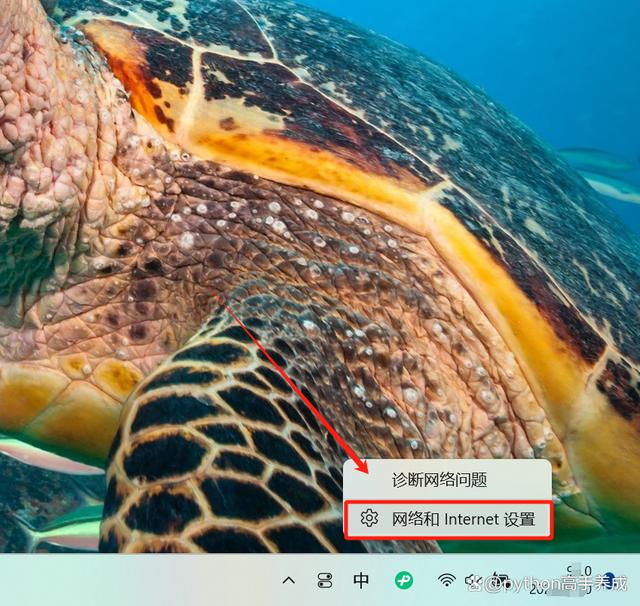The height and width of the screenshot is (606, 640).
Task: Open the volume speaker icon in the tray
Action: tap(472, 581)
